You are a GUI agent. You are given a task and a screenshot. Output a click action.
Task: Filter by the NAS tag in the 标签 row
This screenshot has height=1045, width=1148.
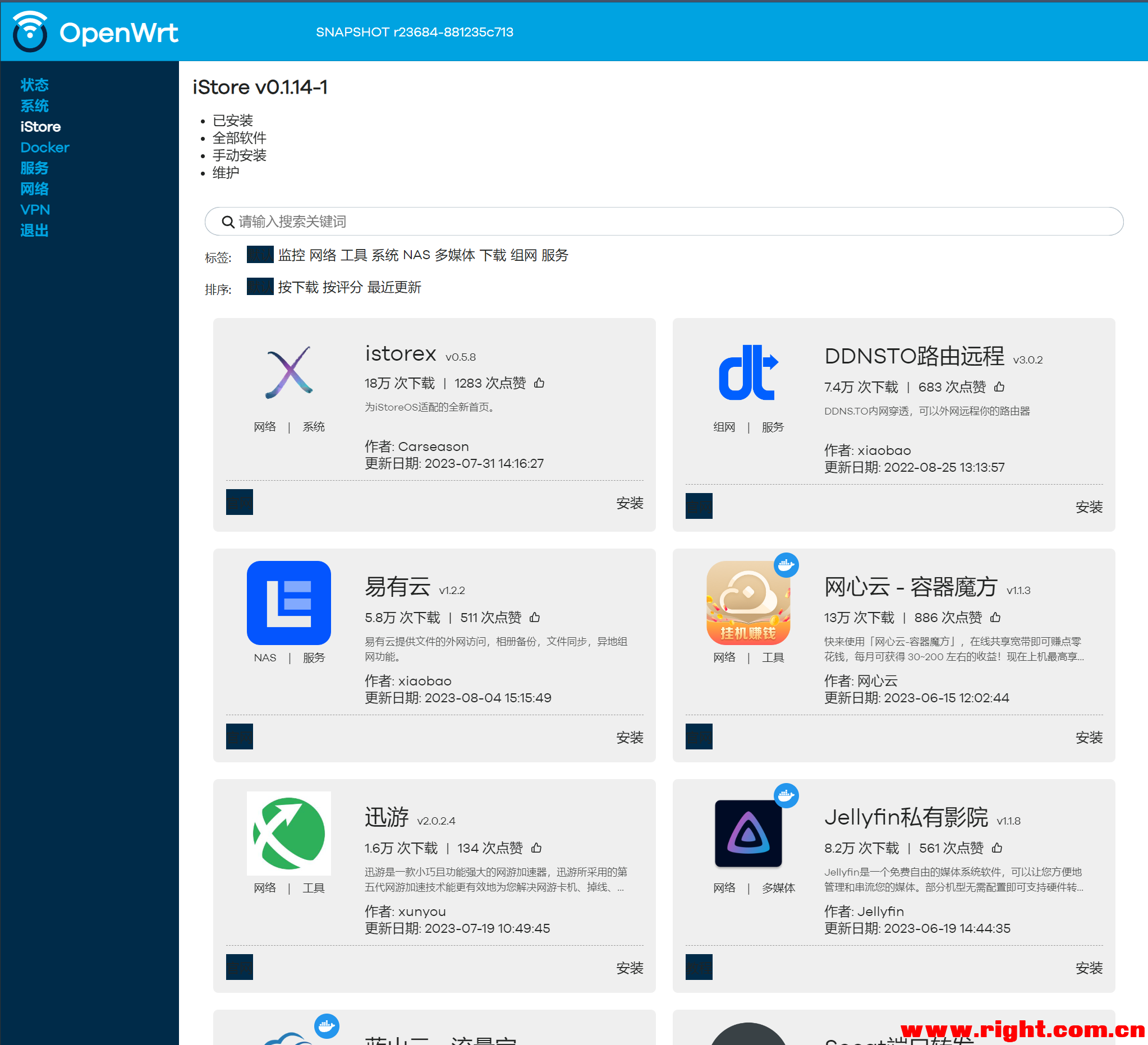pos(416,255)
